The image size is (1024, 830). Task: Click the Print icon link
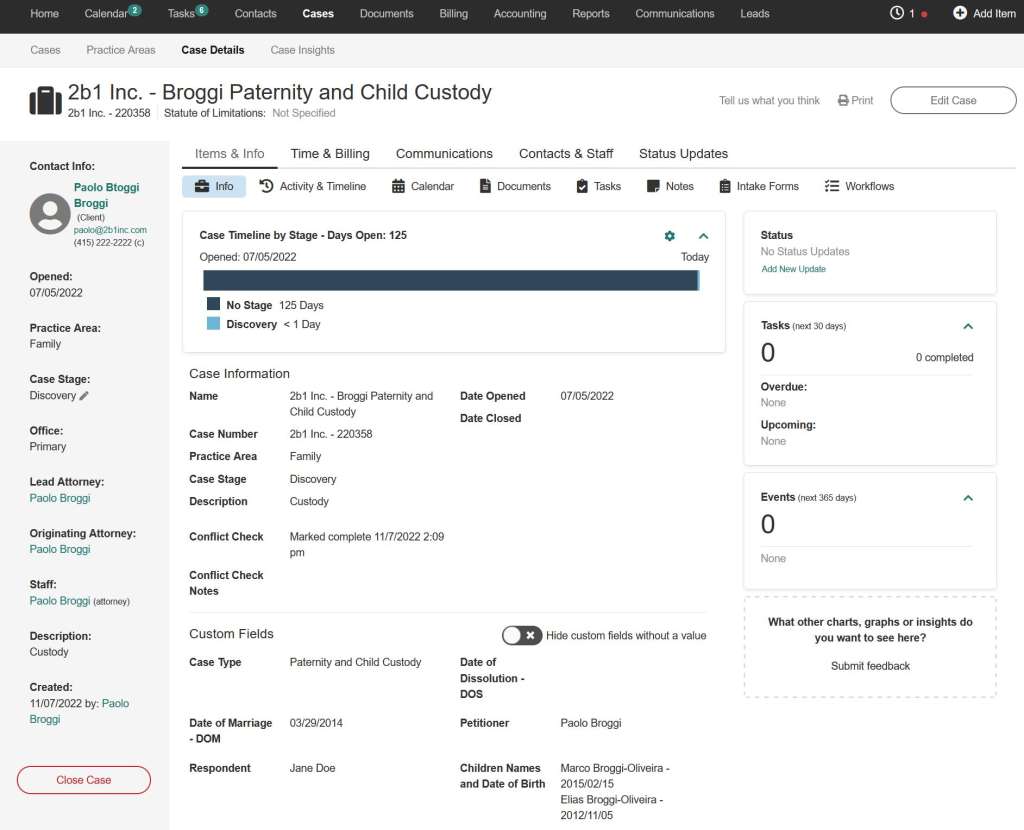(855, 101)
